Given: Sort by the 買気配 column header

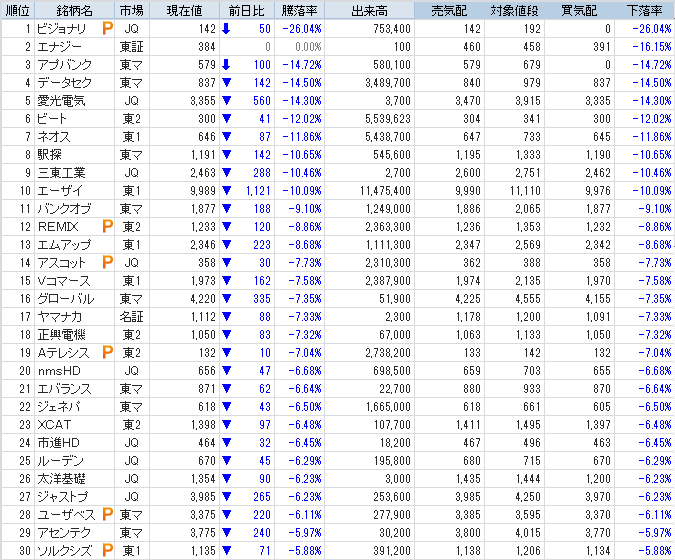Looking at the screenshot, I should pyautogui.click(x=579, y=10).
